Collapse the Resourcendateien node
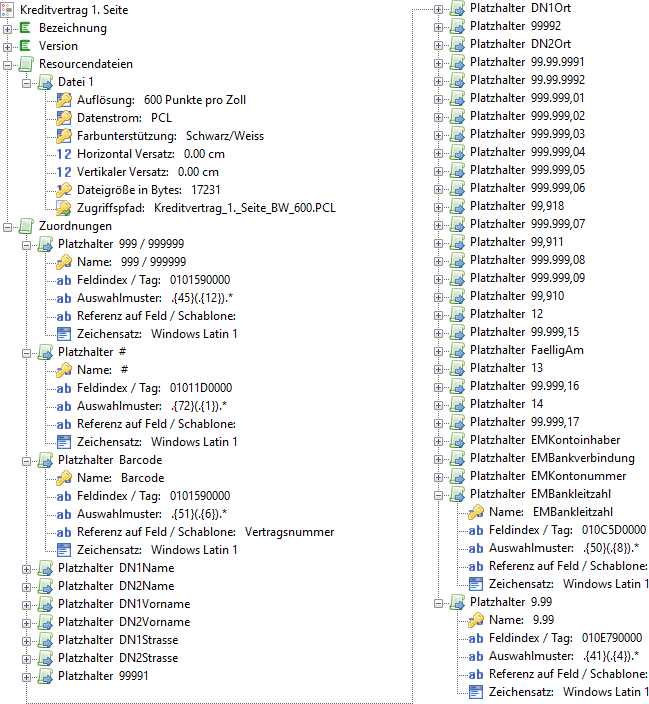Viewport: 649px width, 704px height. [x=8, y=64]
